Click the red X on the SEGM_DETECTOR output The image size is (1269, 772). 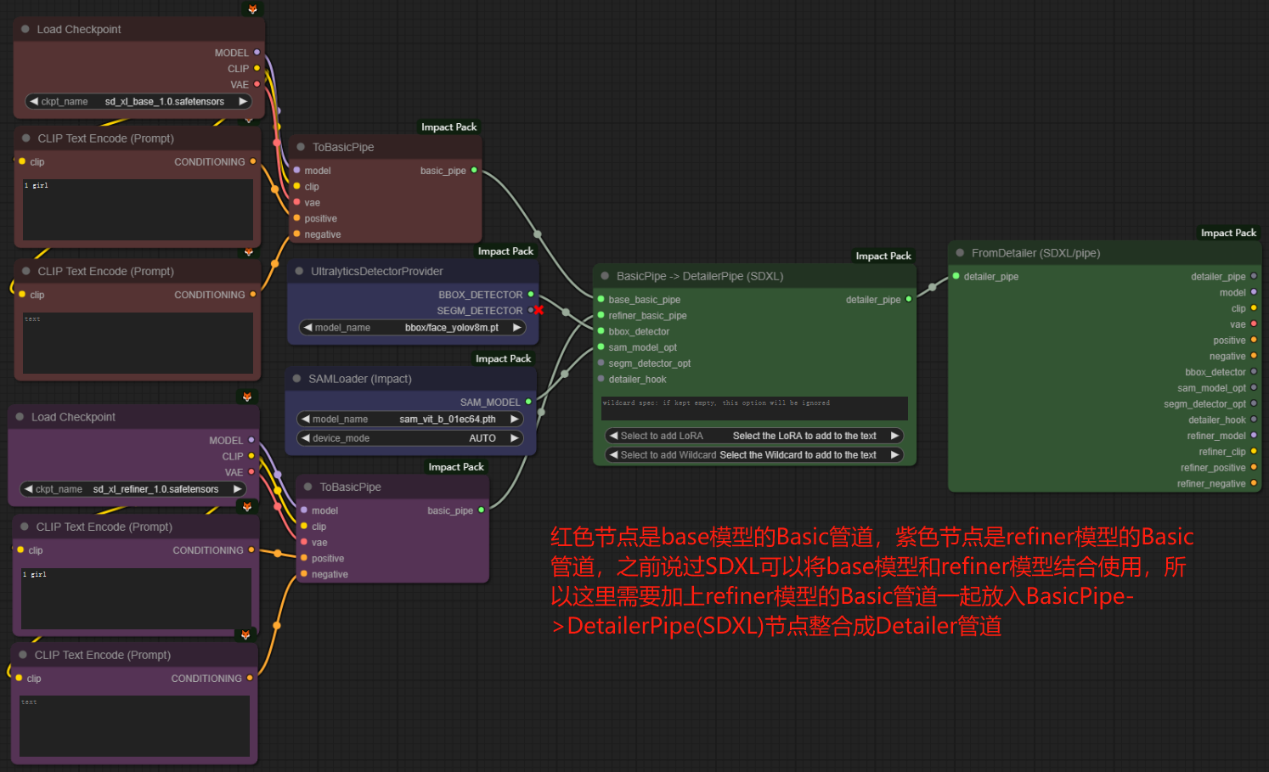pyautogui.click(x=539, y=310)
